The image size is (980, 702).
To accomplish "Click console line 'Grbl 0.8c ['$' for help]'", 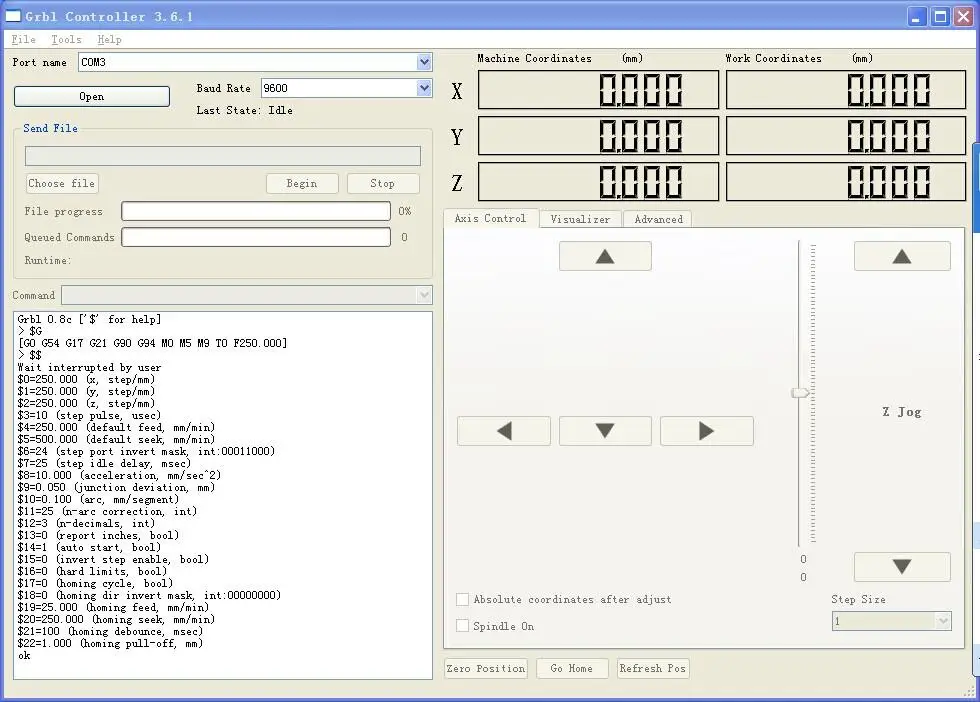I will click(89, 319).
